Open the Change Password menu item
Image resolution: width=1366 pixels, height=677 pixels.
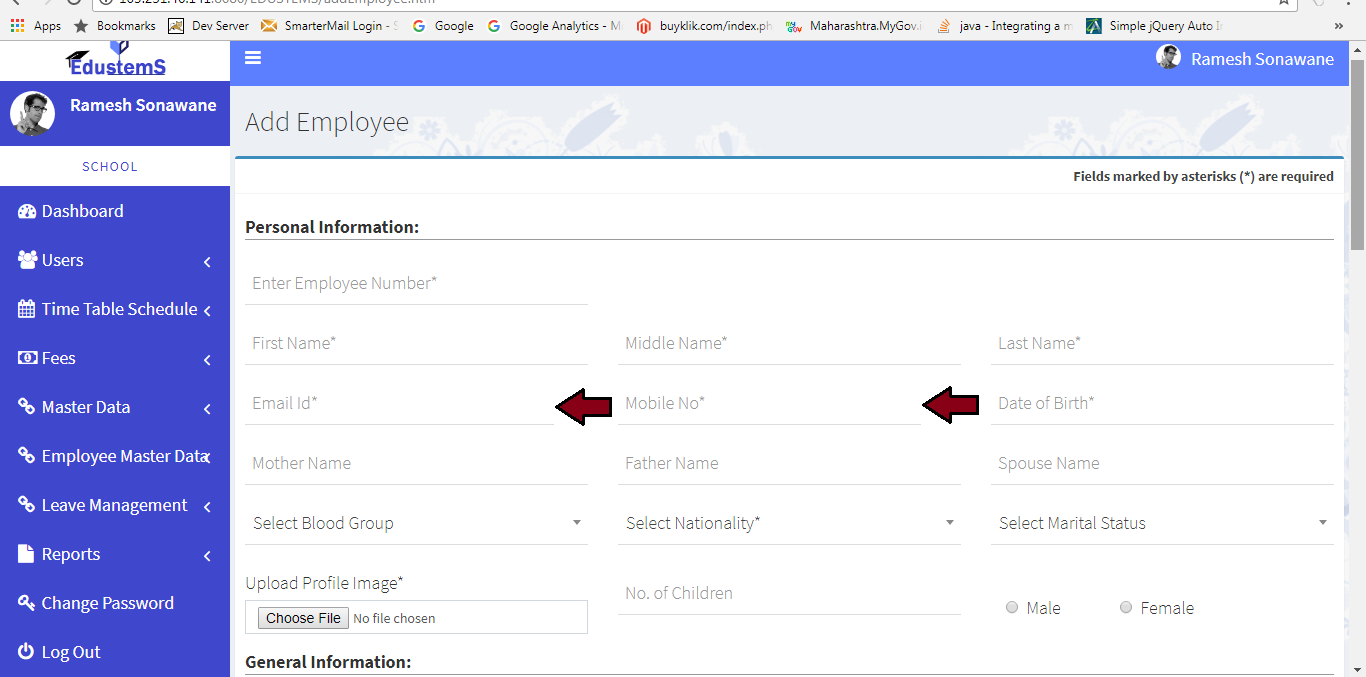click(107, 603)
